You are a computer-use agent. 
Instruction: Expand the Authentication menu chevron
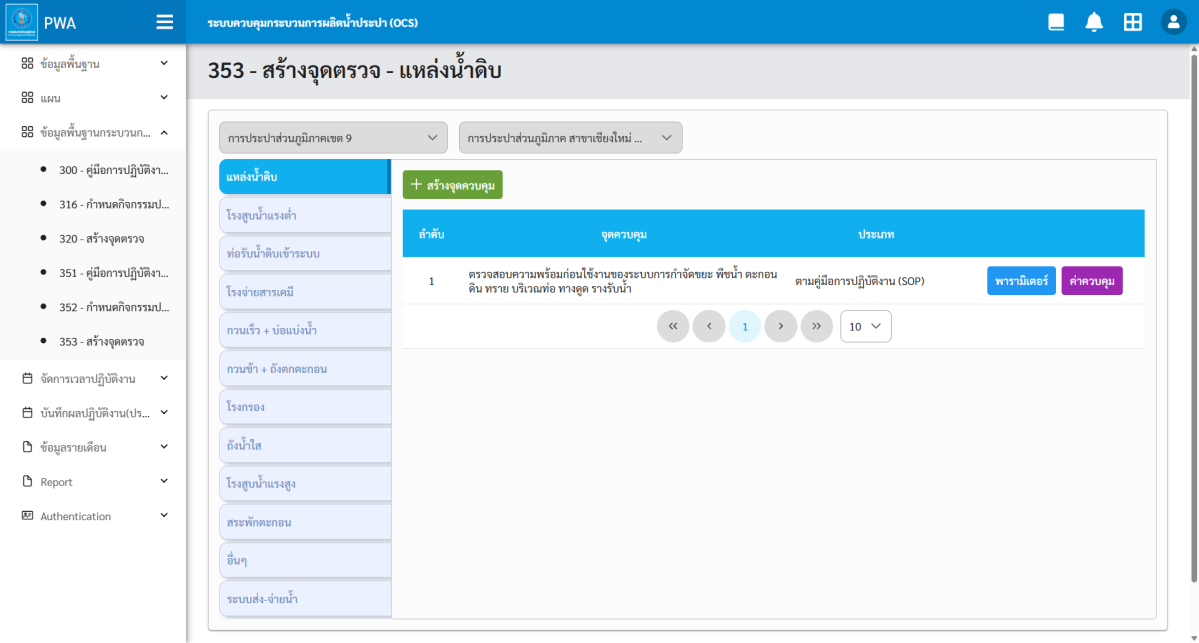tap(164, 516)
